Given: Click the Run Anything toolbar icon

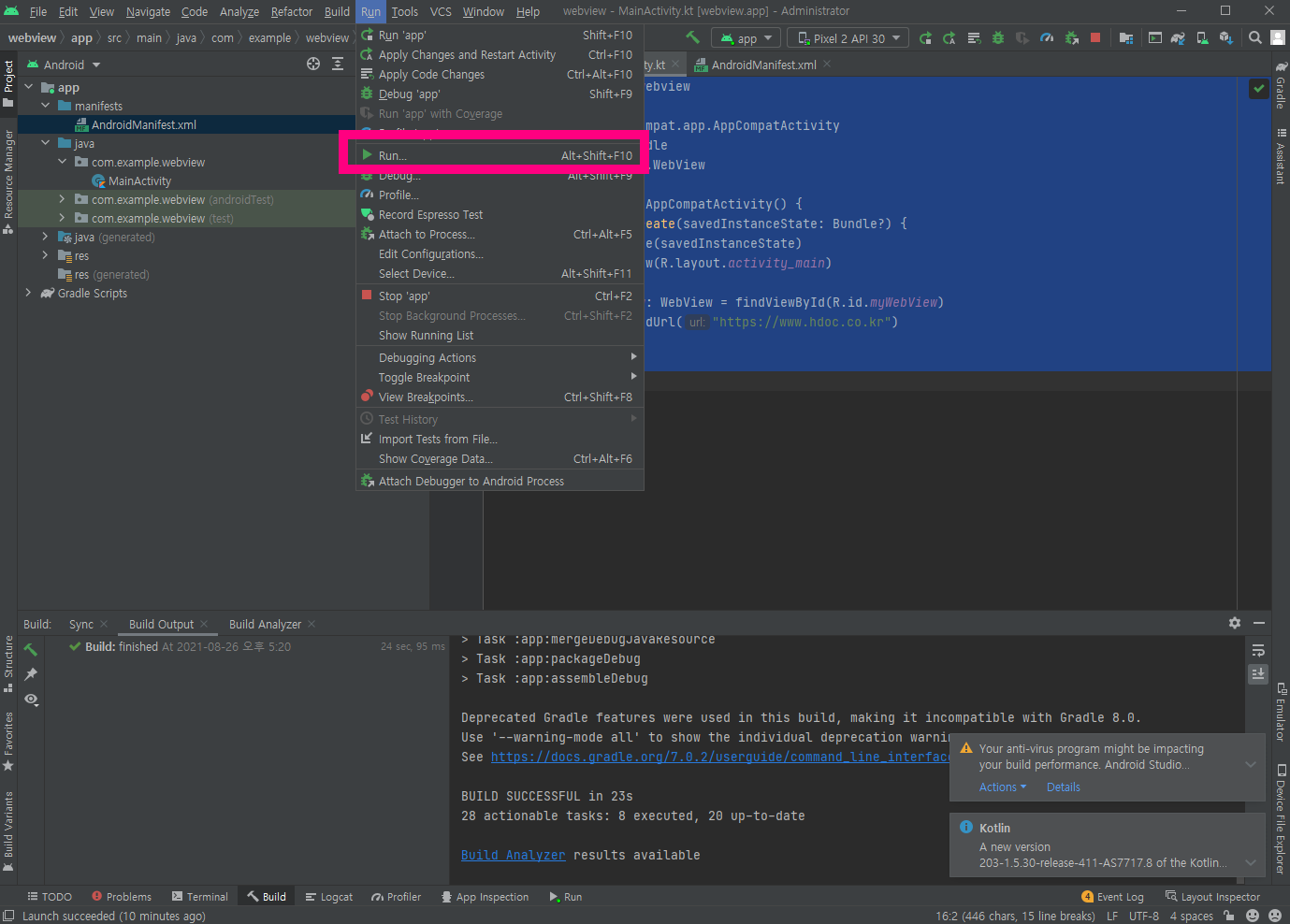Looking at the screenshot, I should 1155,38.
